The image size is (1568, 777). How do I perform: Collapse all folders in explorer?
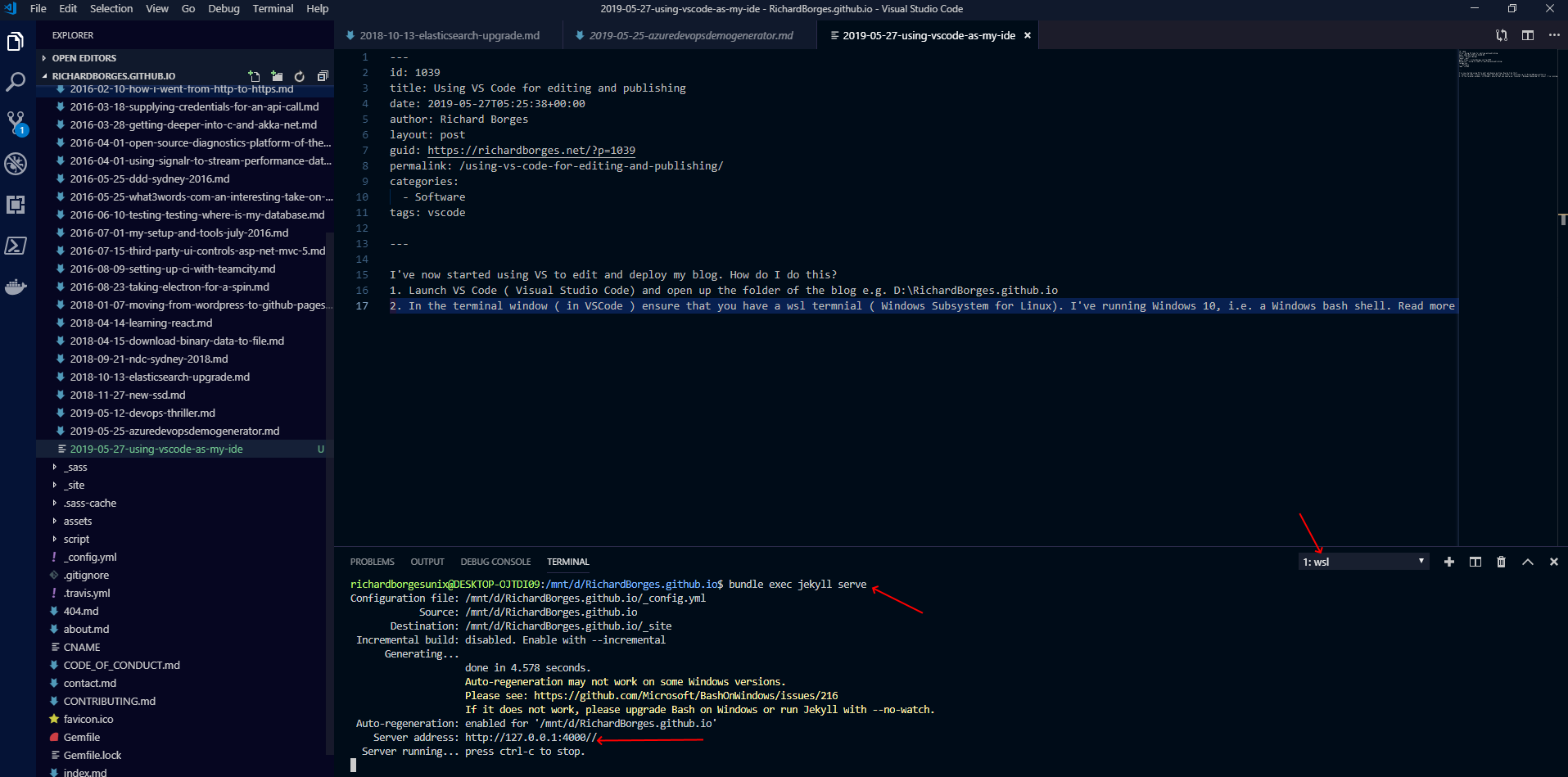323,76
